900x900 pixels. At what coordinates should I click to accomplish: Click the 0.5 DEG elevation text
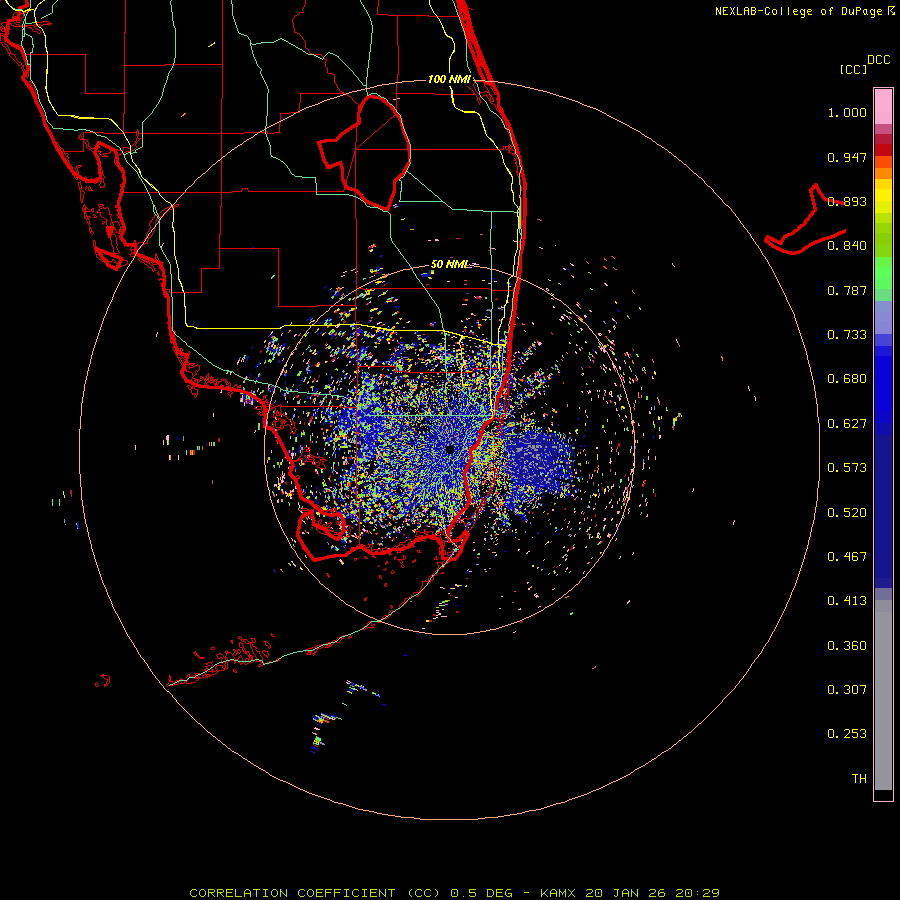[481, 893]
